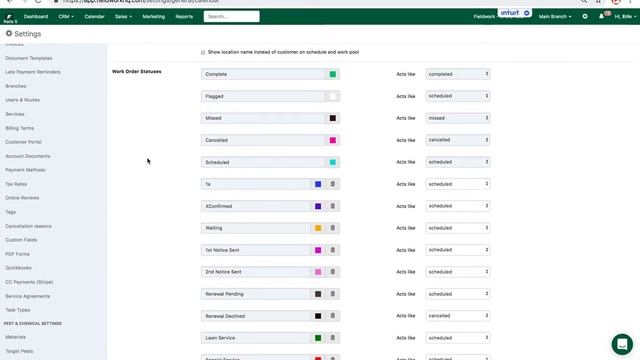The width and height of the screenshot is (640, 360).
Task: Open Acts like dropdown for 1a
Action: click(x=458, y=184)
